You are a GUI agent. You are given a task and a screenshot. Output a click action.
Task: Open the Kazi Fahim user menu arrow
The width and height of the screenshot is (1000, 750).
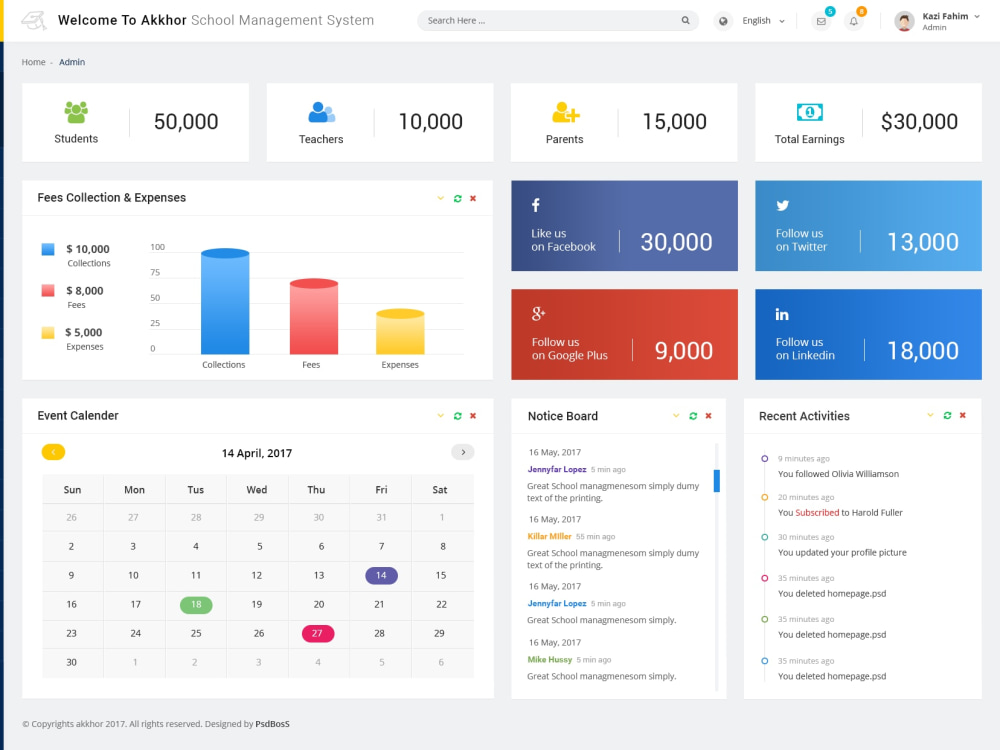pyautogui.click(x=976, y=17)
